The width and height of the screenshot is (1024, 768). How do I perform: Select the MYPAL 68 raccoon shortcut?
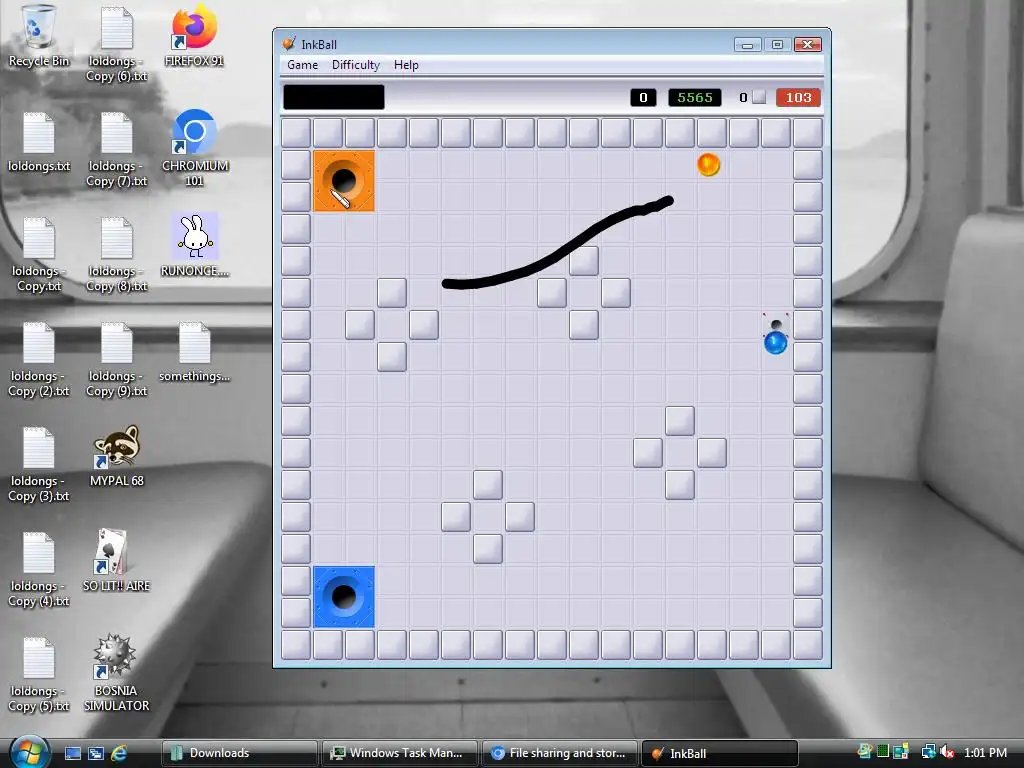pyautogui.click(x=117, y=456)
